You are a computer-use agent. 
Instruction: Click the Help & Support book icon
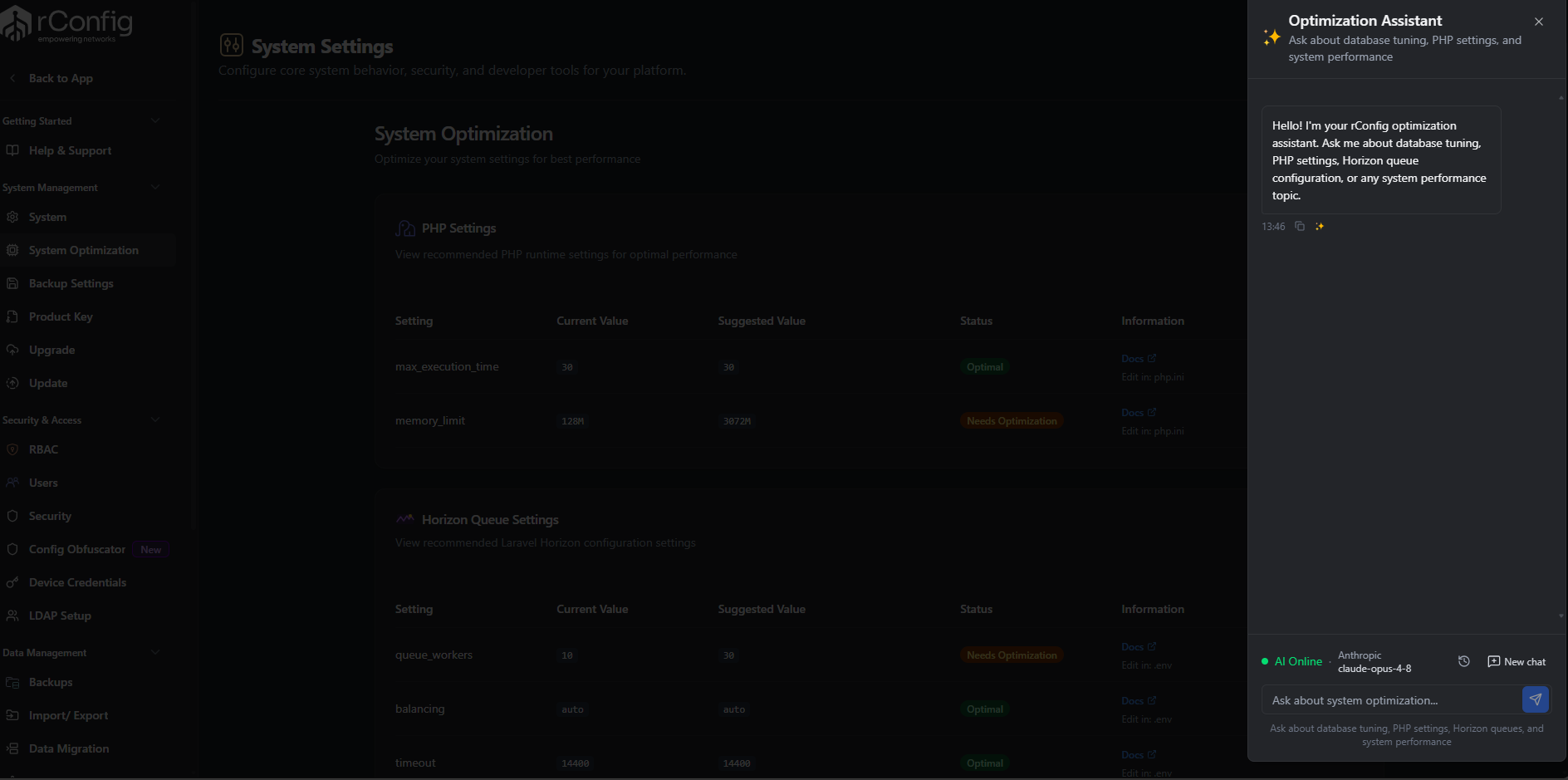(x=12, y=150)
